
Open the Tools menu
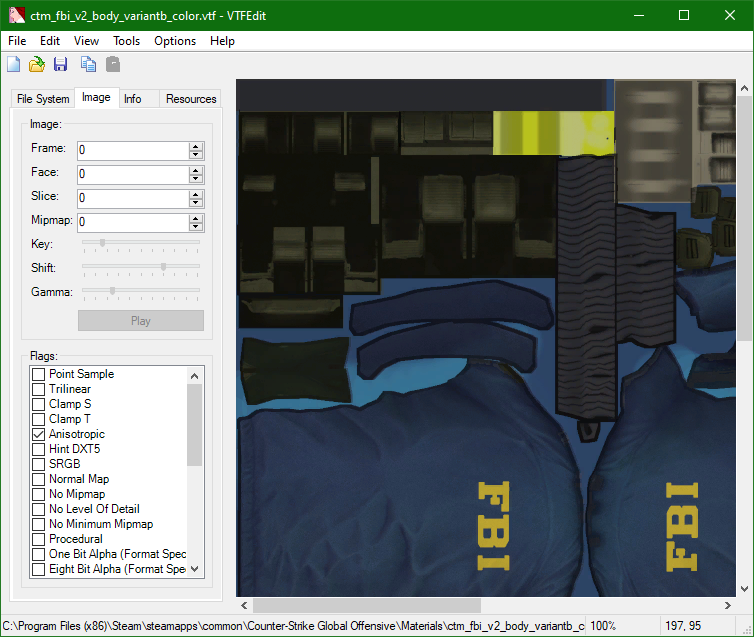pos(126,41)
